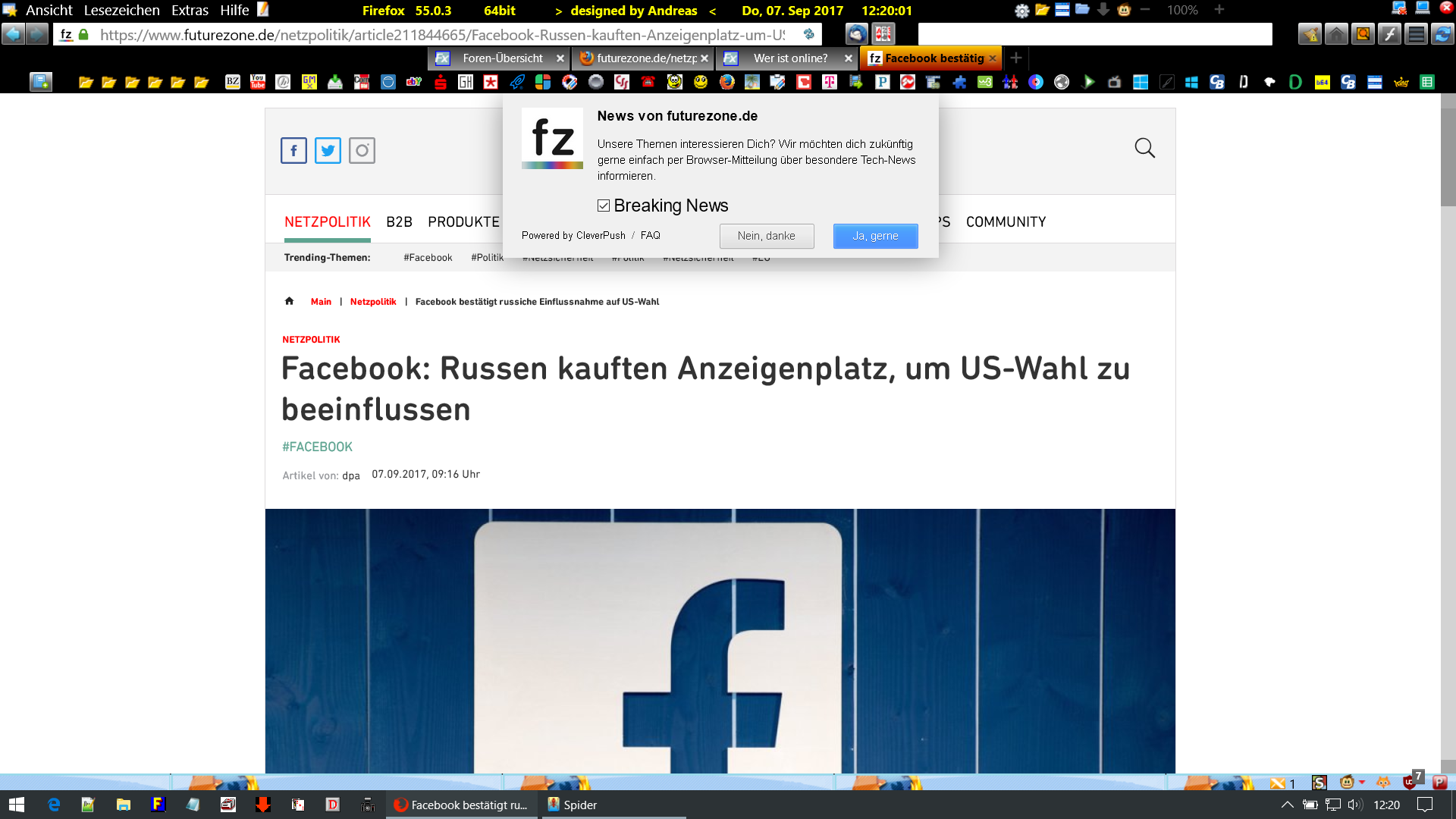Click the Ja, gerne button

pyautogui.click(x=875, y=236)
